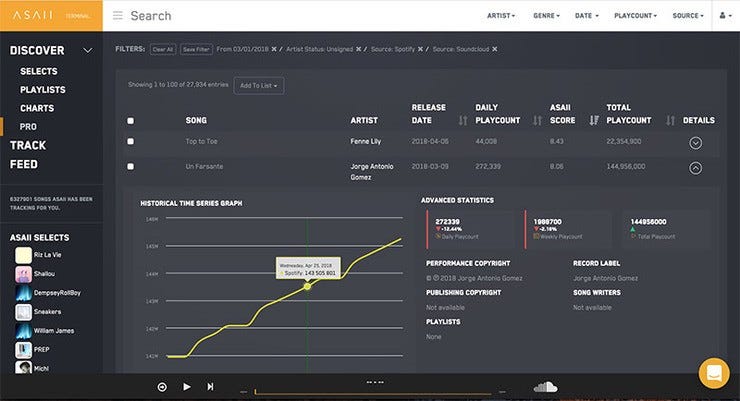Click the Total Playcount 144956000 stat card
This screenshot has width=740, height=401.
[x=666, y=229]
